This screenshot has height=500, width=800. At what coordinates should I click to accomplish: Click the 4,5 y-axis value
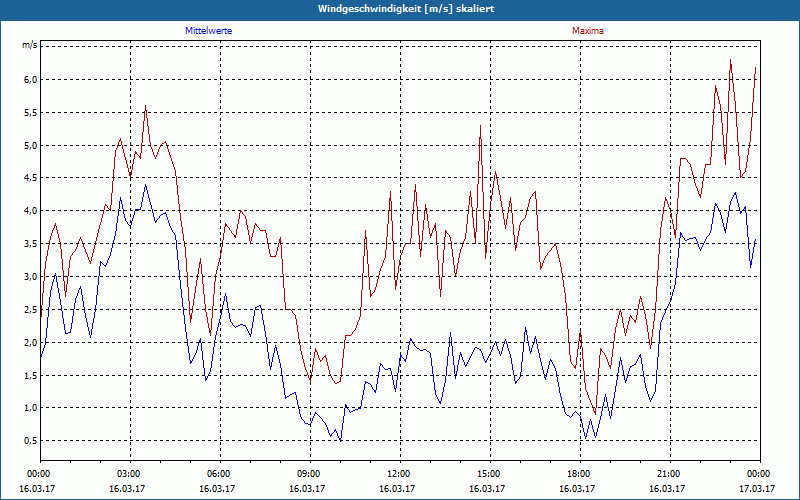tap(30, 178)
